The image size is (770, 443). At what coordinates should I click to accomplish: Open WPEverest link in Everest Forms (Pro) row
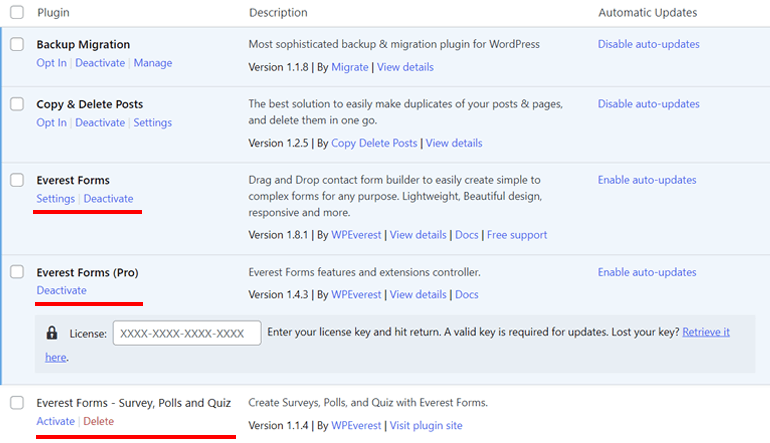pos(356,295)
